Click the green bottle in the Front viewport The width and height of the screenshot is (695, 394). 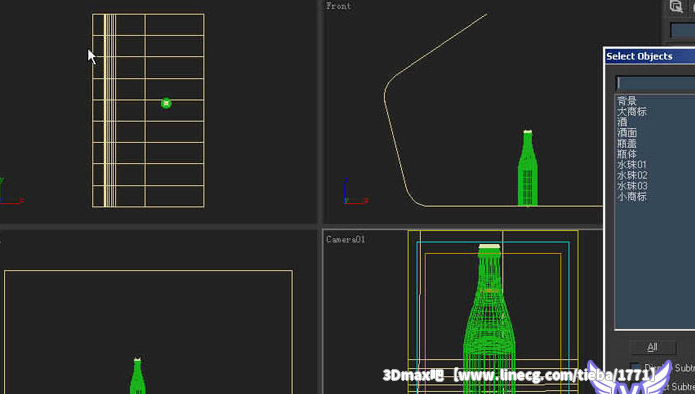[x=527, y=168]
